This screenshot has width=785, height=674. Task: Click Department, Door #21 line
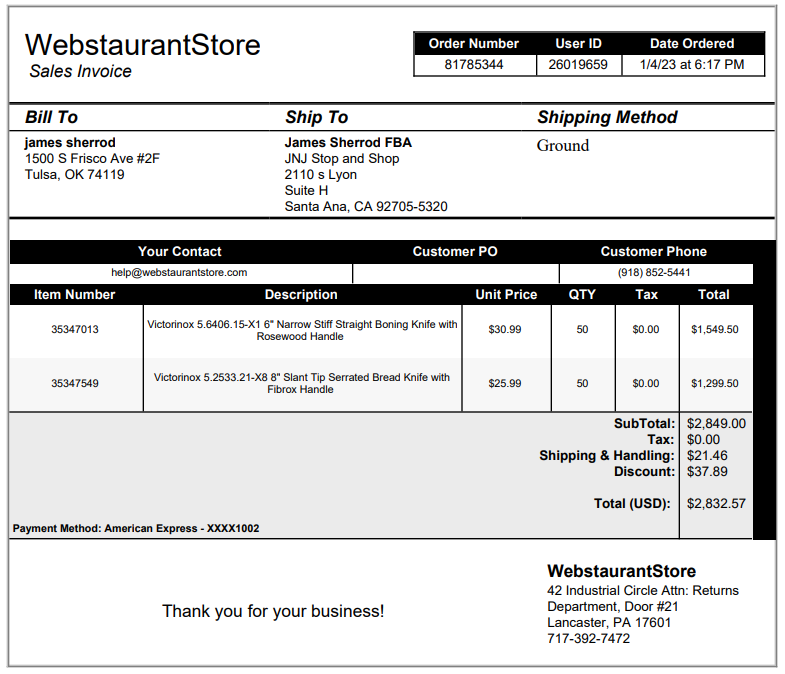(613, 607)
